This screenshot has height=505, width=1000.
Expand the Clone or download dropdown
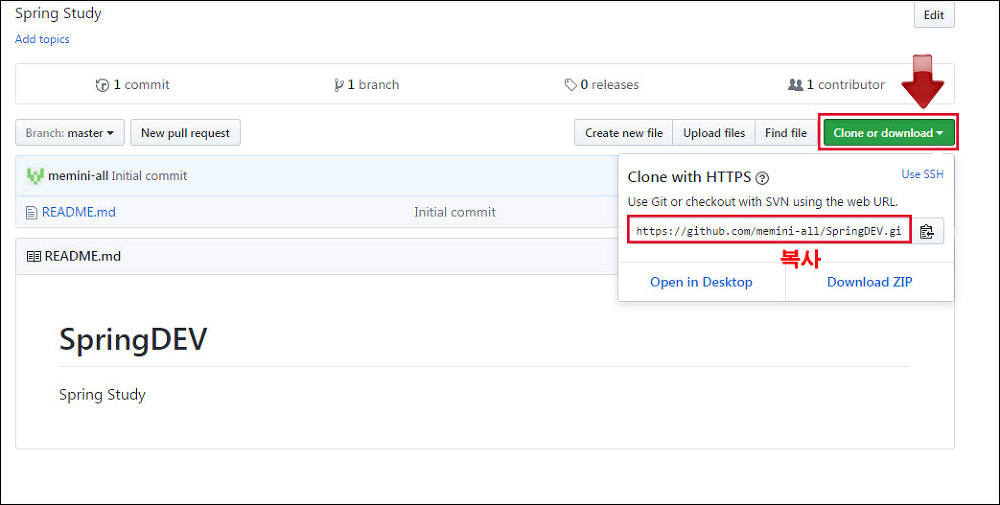pos(889,133)
